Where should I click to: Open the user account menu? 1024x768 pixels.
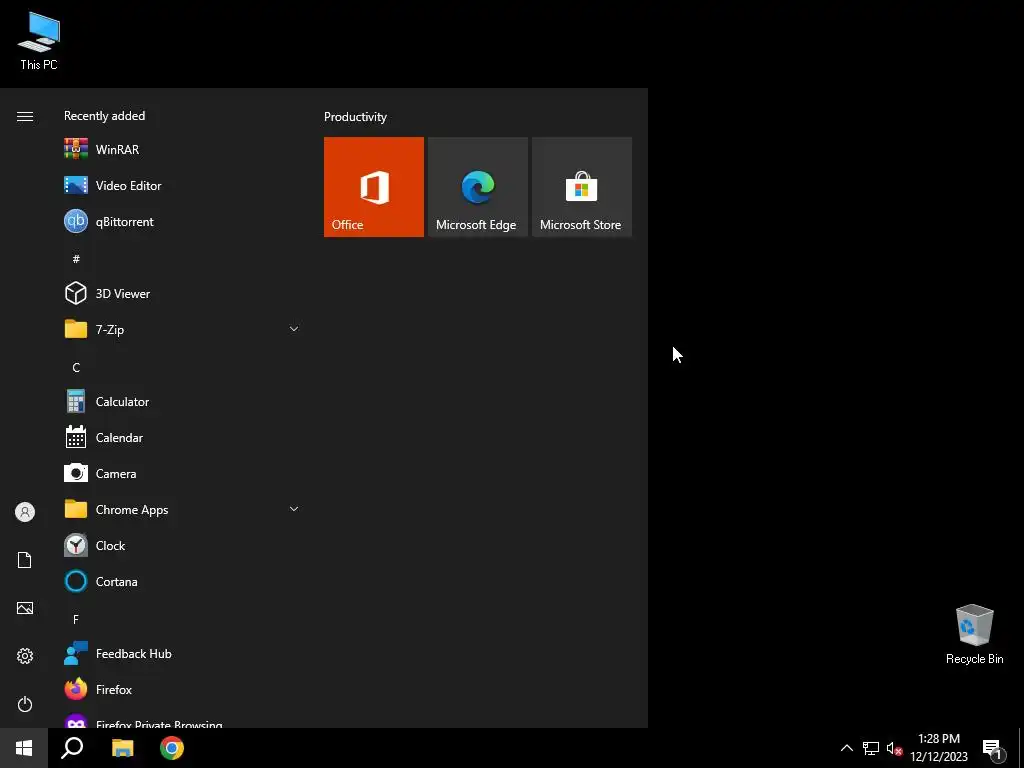[25, 512]
